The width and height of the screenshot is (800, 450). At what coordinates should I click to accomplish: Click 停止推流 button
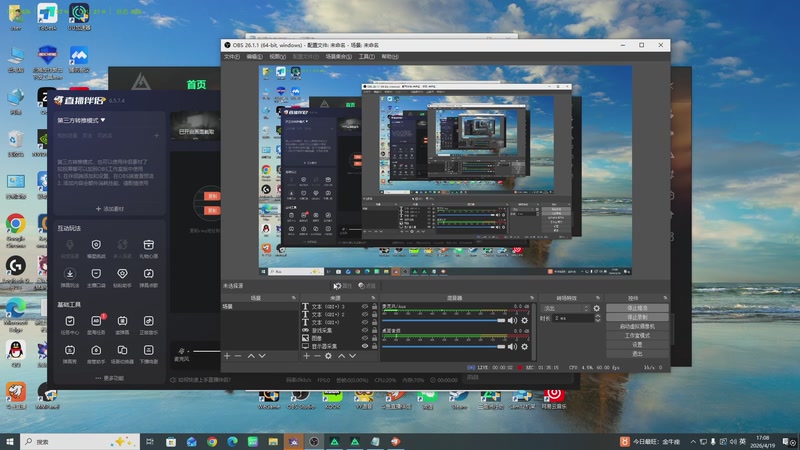point(637,308)
